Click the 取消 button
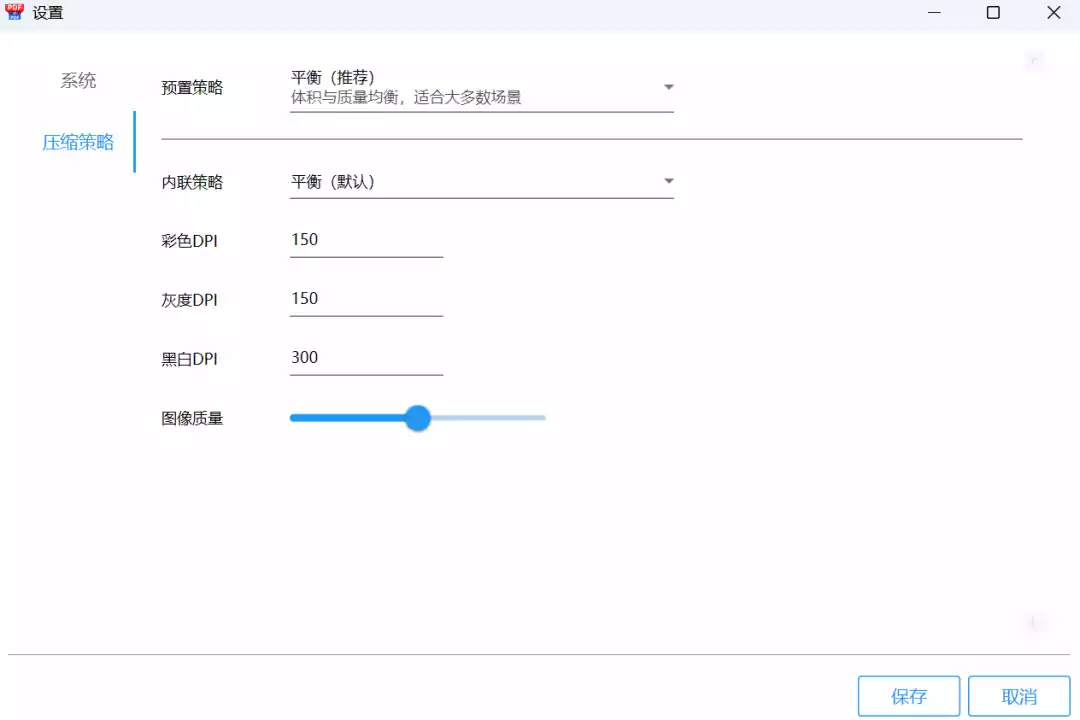The image size is (1080, 720). [x=1018, y=696]
